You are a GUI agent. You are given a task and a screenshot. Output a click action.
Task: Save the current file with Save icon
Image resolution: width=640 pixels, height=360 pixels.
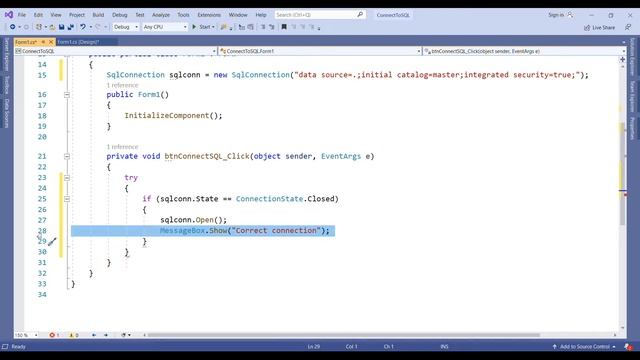click(61, 27)
